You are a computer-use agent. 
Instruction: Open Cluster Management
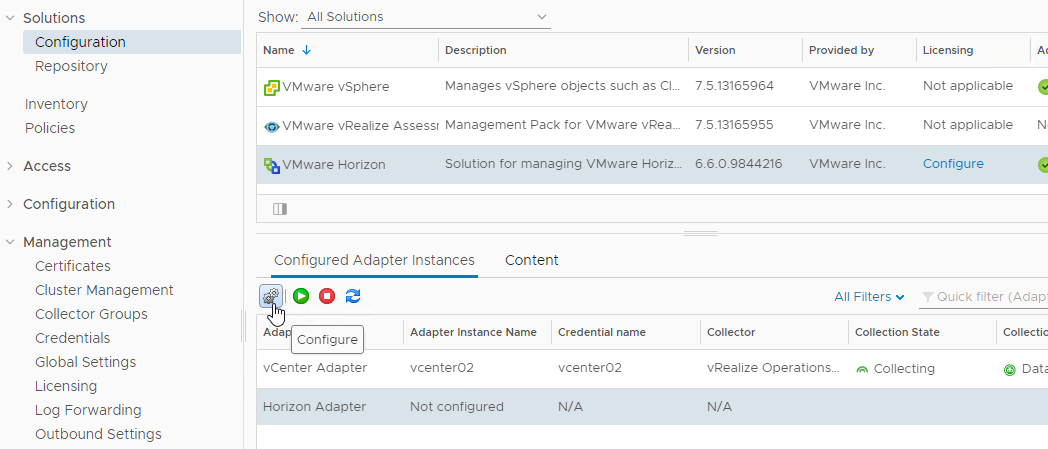click(x=104, y=290)
